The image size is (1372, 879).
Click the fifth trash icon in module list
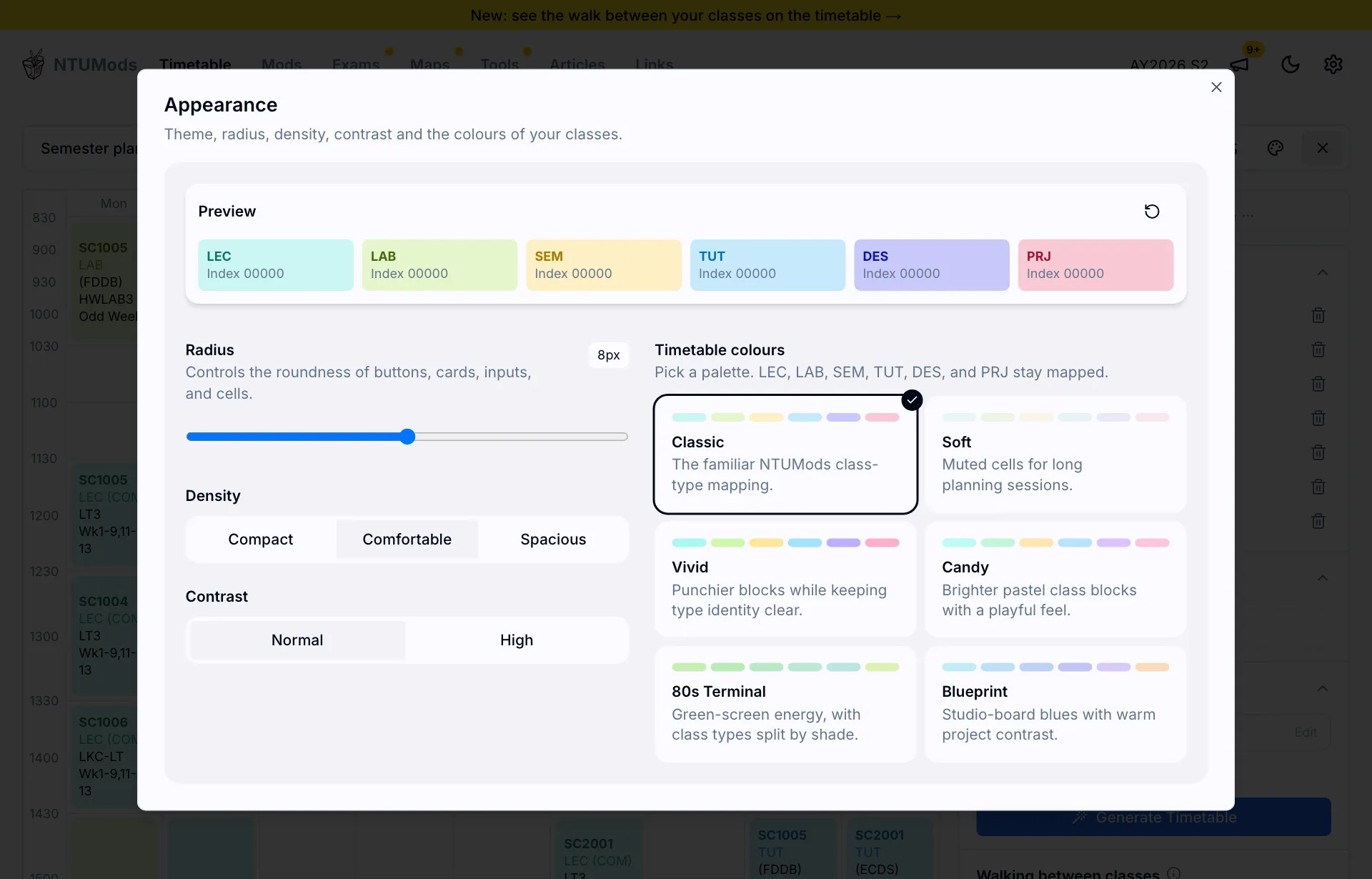coord(1318,452)
